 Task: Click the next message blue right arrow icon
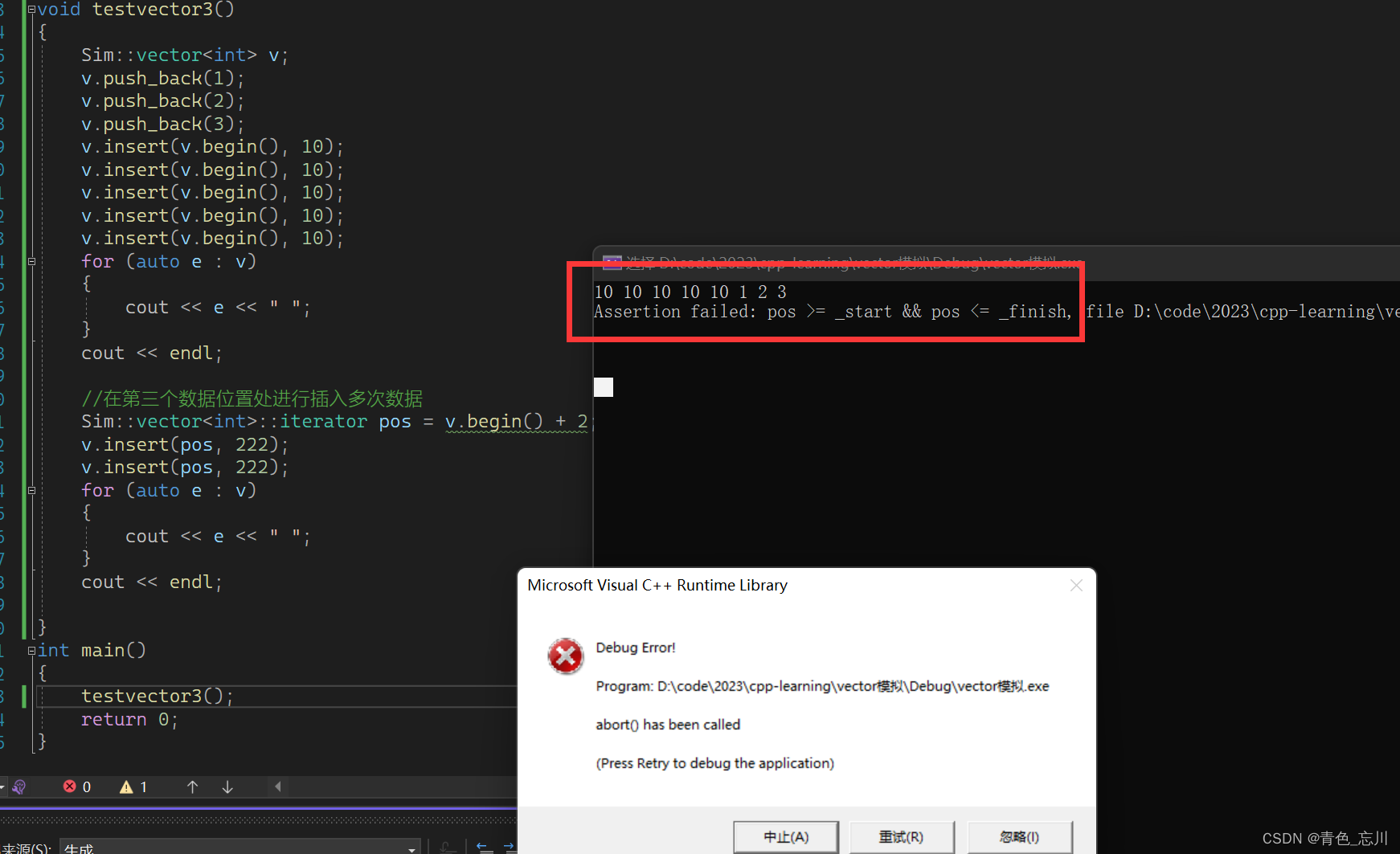(x=510, y=847)
